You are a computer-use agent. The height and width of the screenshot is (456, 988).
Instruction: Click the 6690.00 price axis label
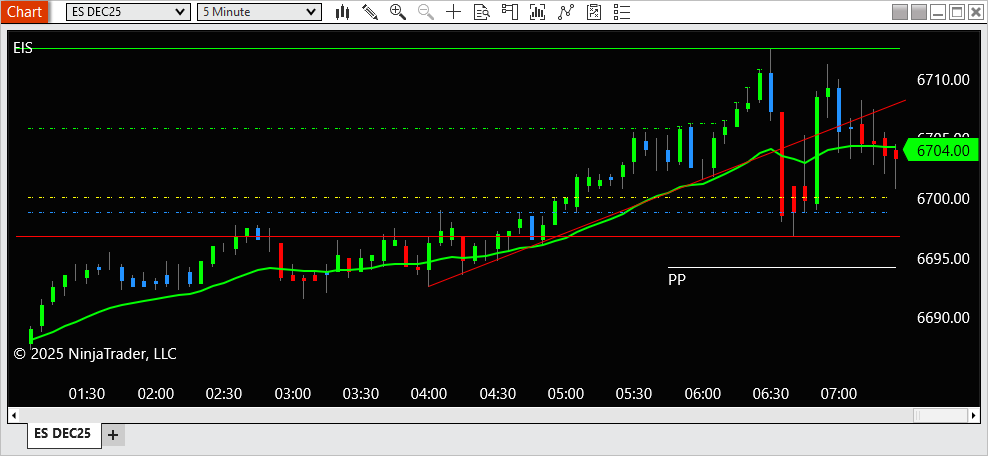click(943, 317)
